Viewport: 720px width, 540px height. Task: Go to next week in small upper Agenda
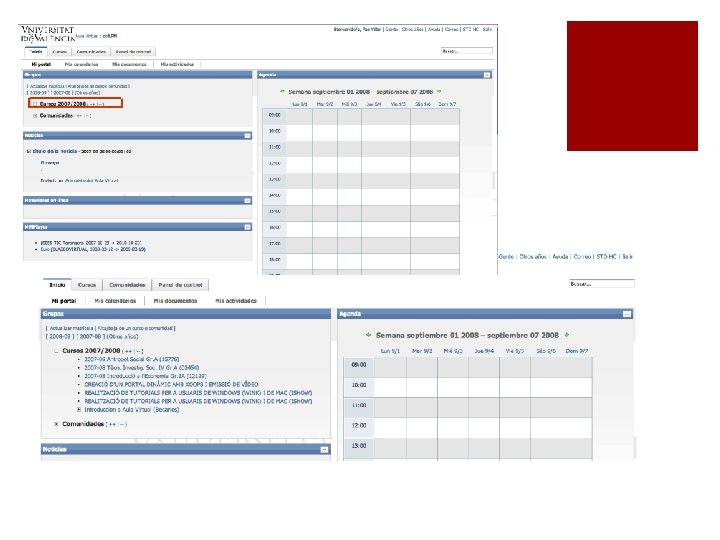click(x=439, y=92)
